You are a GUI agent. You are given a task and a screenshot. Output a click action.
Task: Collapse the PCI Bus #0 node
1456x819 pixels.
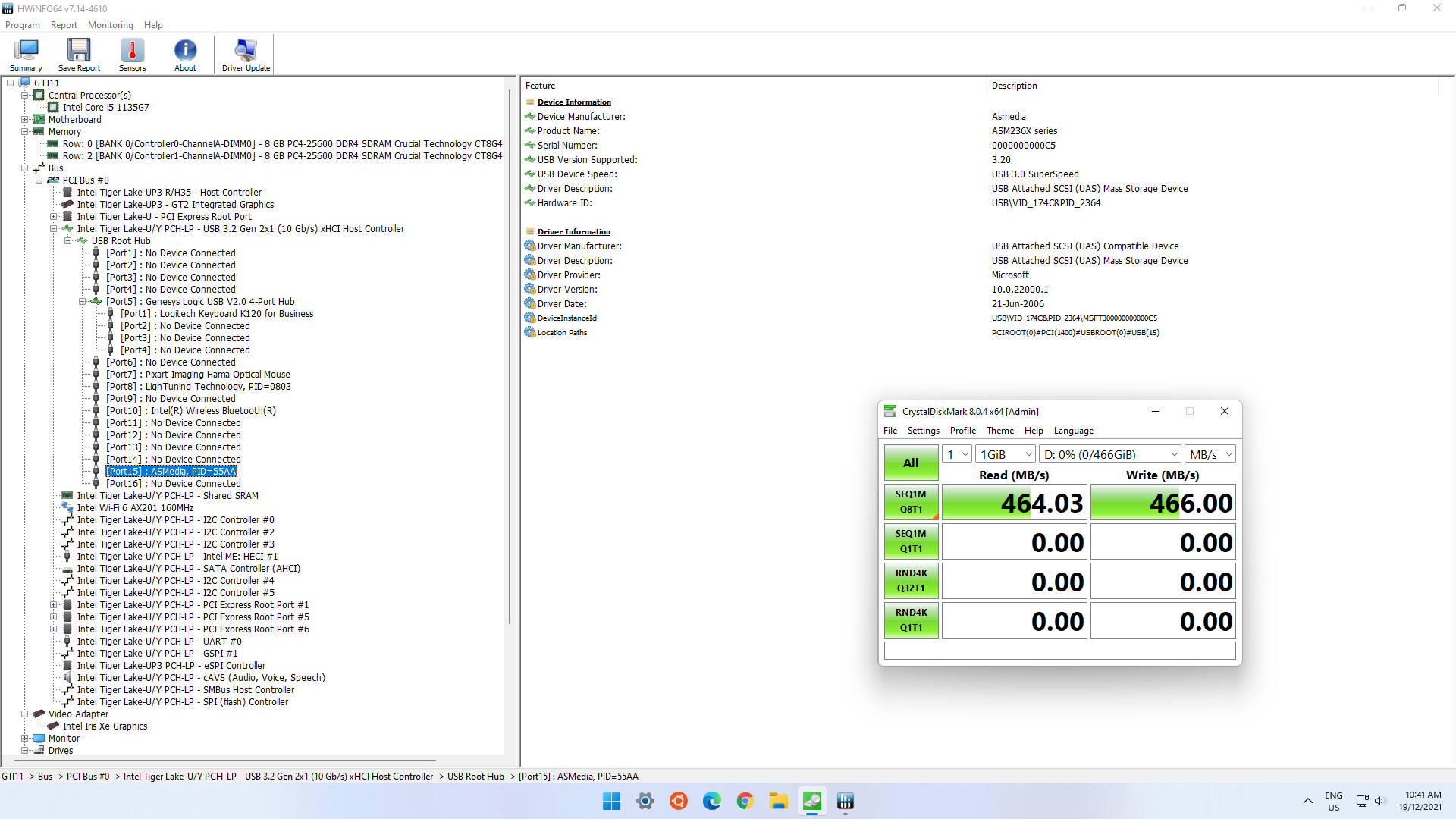coord(39,180)
